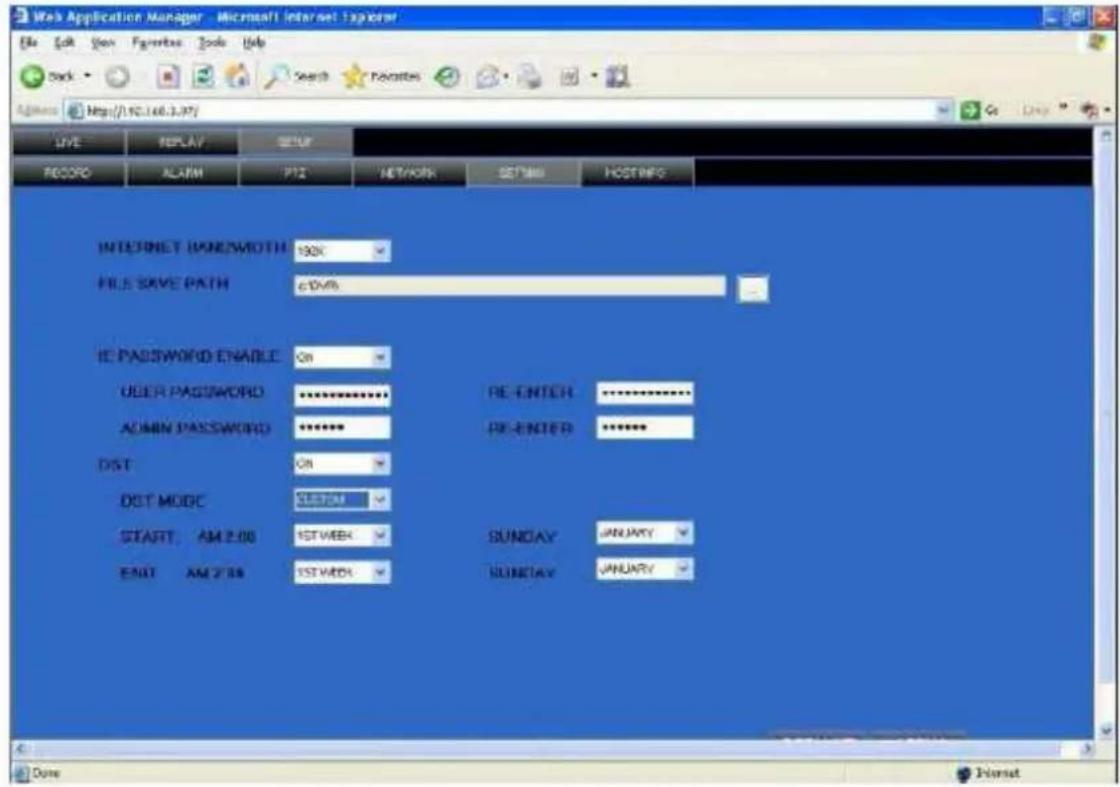Open the End week dropdown
Screen dimensions: 1120x787
(x=380, y=572)
